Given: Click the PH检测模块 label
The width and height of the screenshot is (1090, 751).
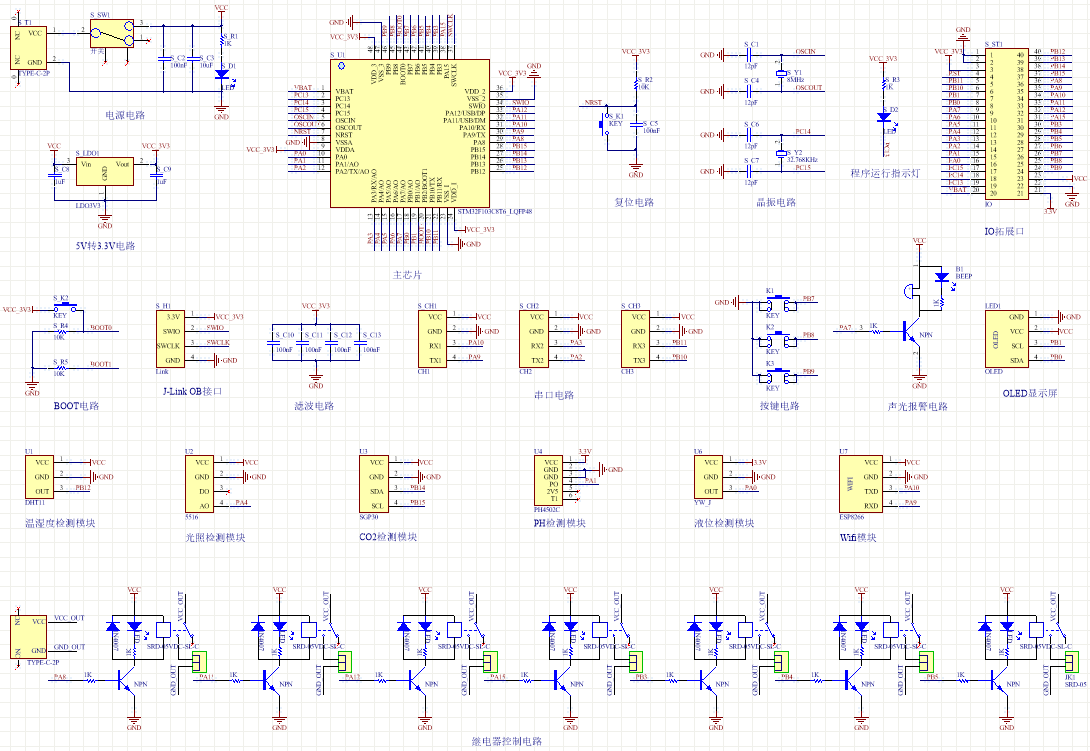Looking at the screenshot, I should 560,523.
